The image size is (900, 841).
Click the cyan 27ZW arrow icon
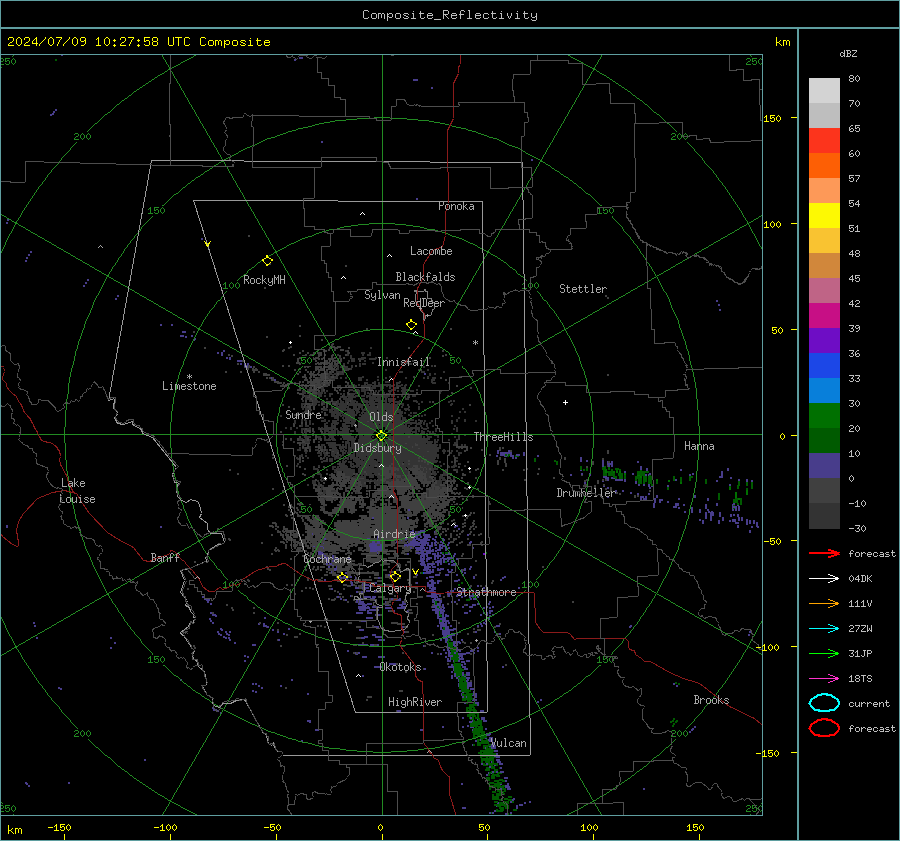[824, 629]
